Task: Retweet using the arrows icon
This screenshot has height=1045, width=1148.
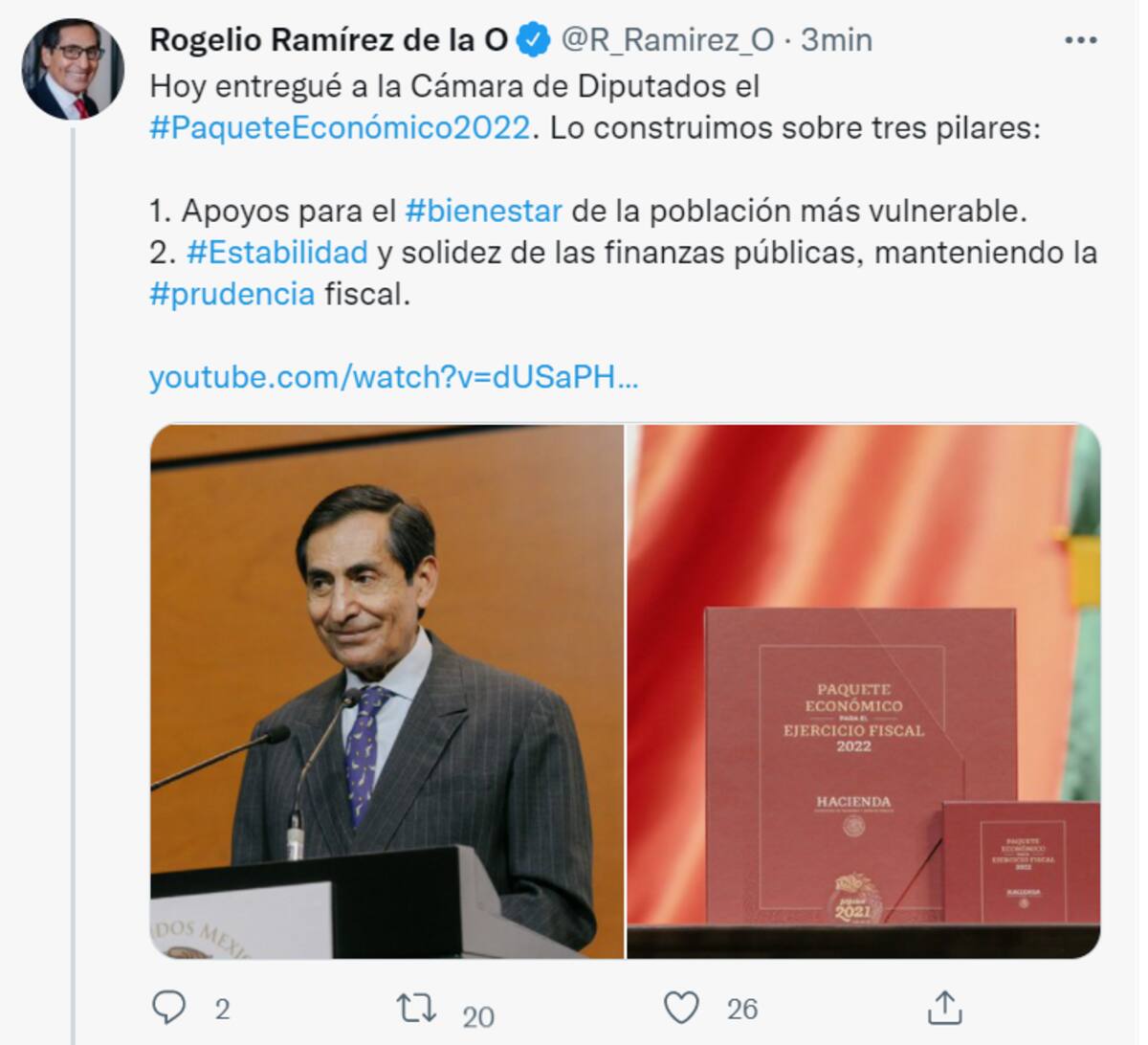Action: pyautogui.click(x=416, y=1008)
